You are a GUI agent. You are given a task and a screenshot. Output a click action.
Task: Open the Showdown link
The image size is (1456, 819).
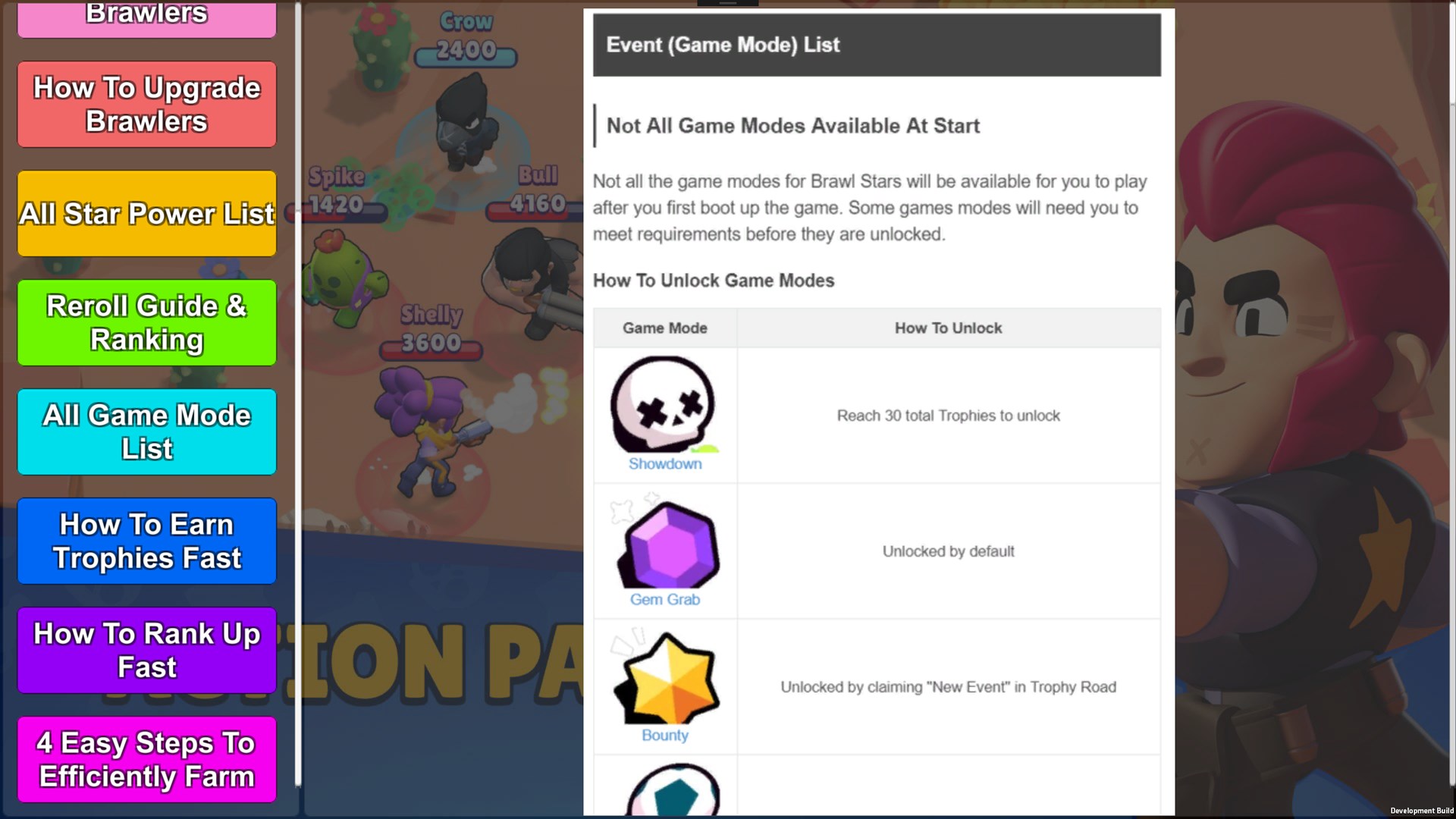click(x=665, y=463)
